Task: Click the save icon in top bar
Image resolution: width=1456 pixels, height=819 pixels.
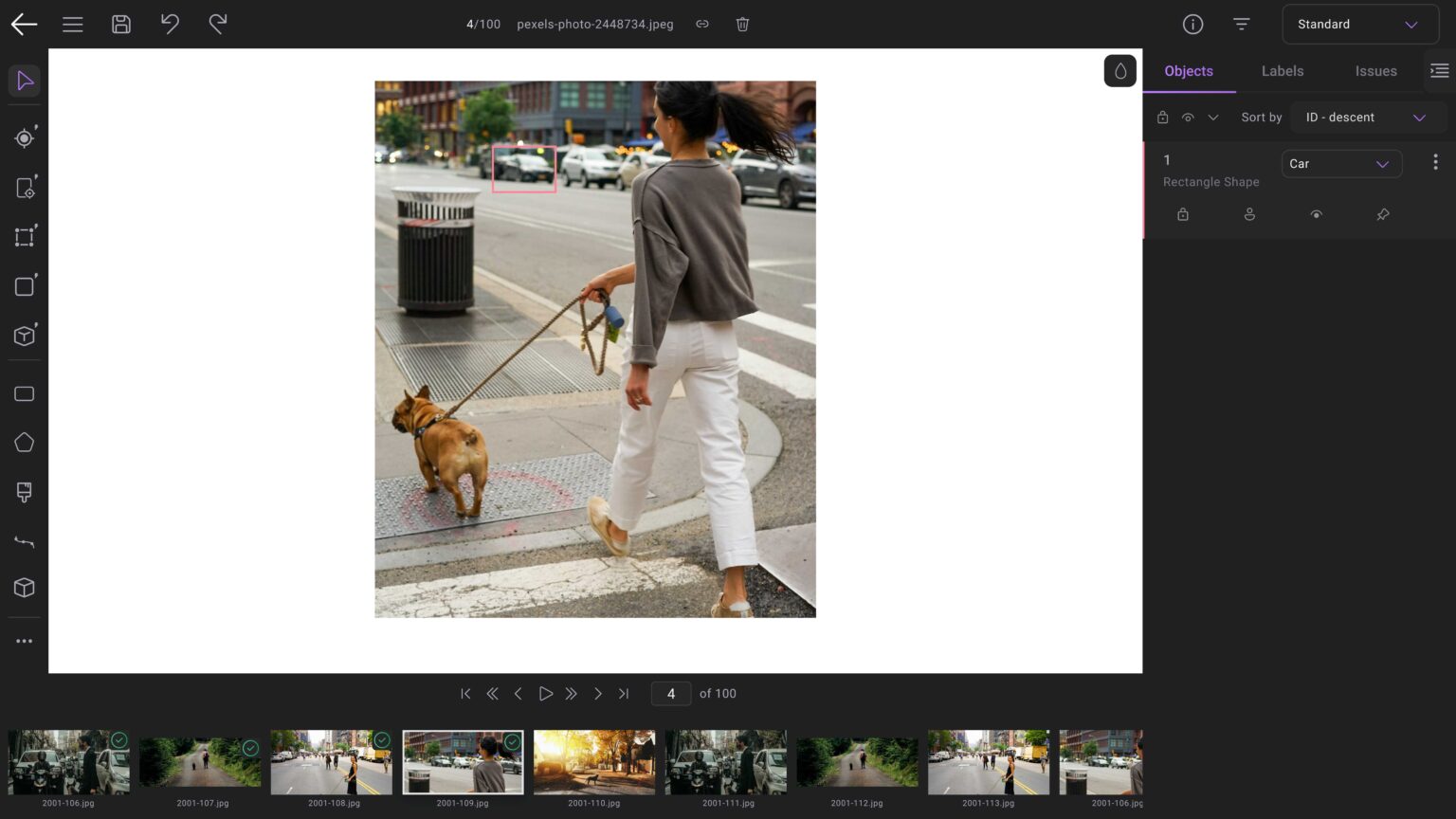Action: 121,25
